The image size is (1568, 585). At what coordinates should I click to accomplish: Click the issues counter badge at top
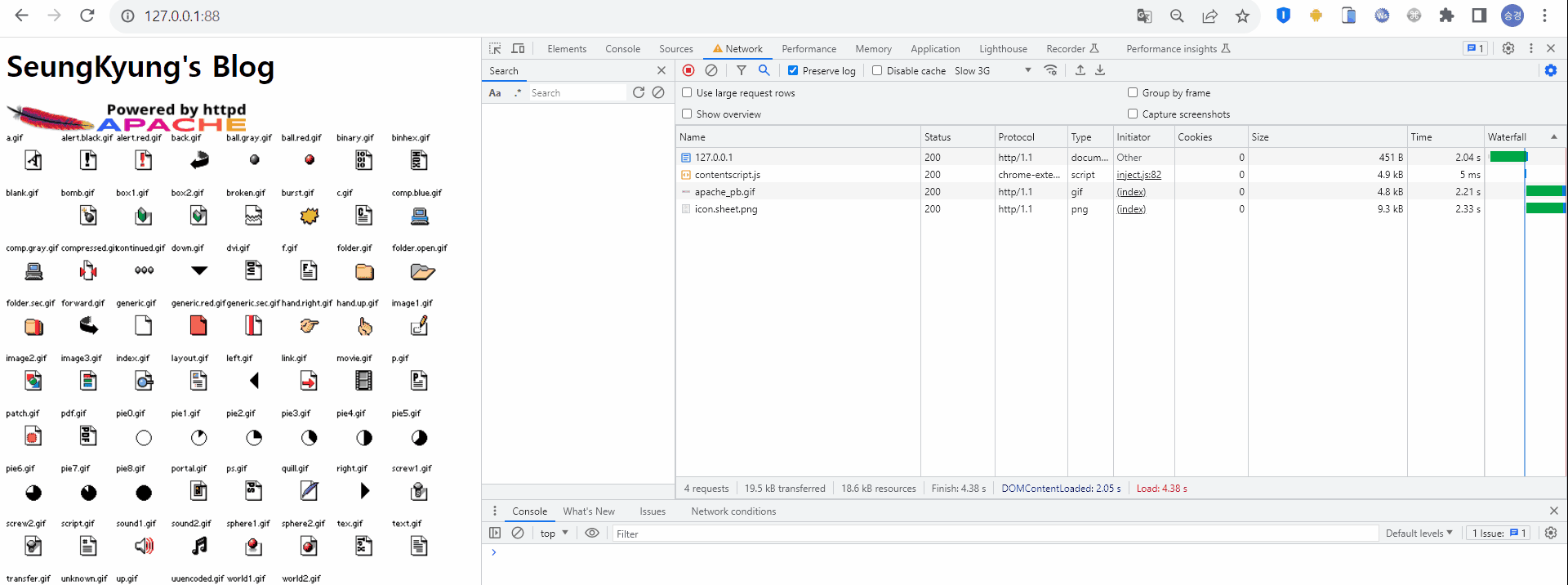(x=1475, y=48)
